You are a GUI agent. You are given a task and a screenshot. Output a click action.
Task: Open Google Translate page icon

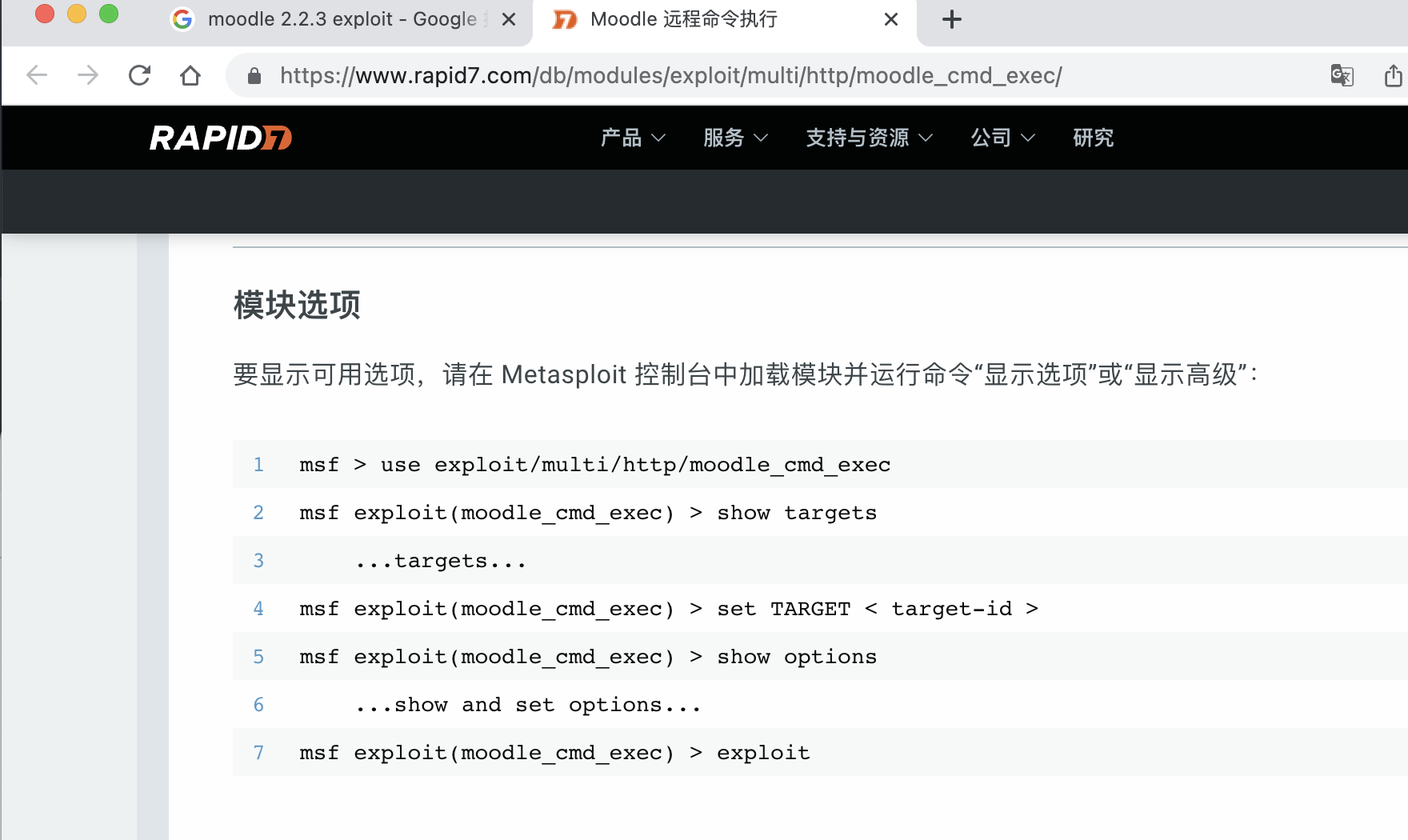(x=1342, y=75)
